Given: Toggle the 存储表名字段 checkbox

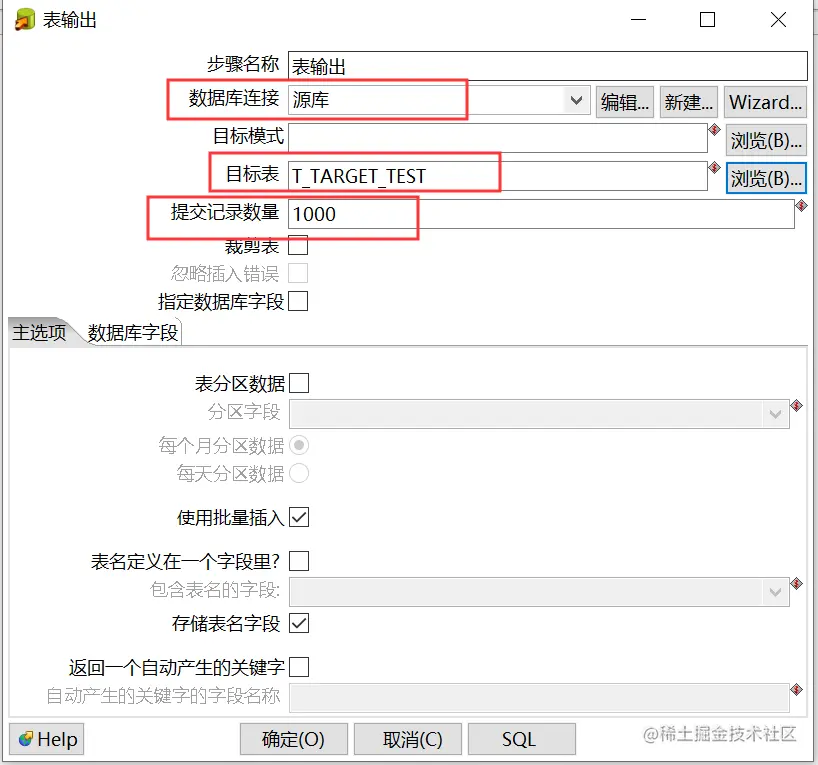Looking at the screenshot, I should coord(299,623).
